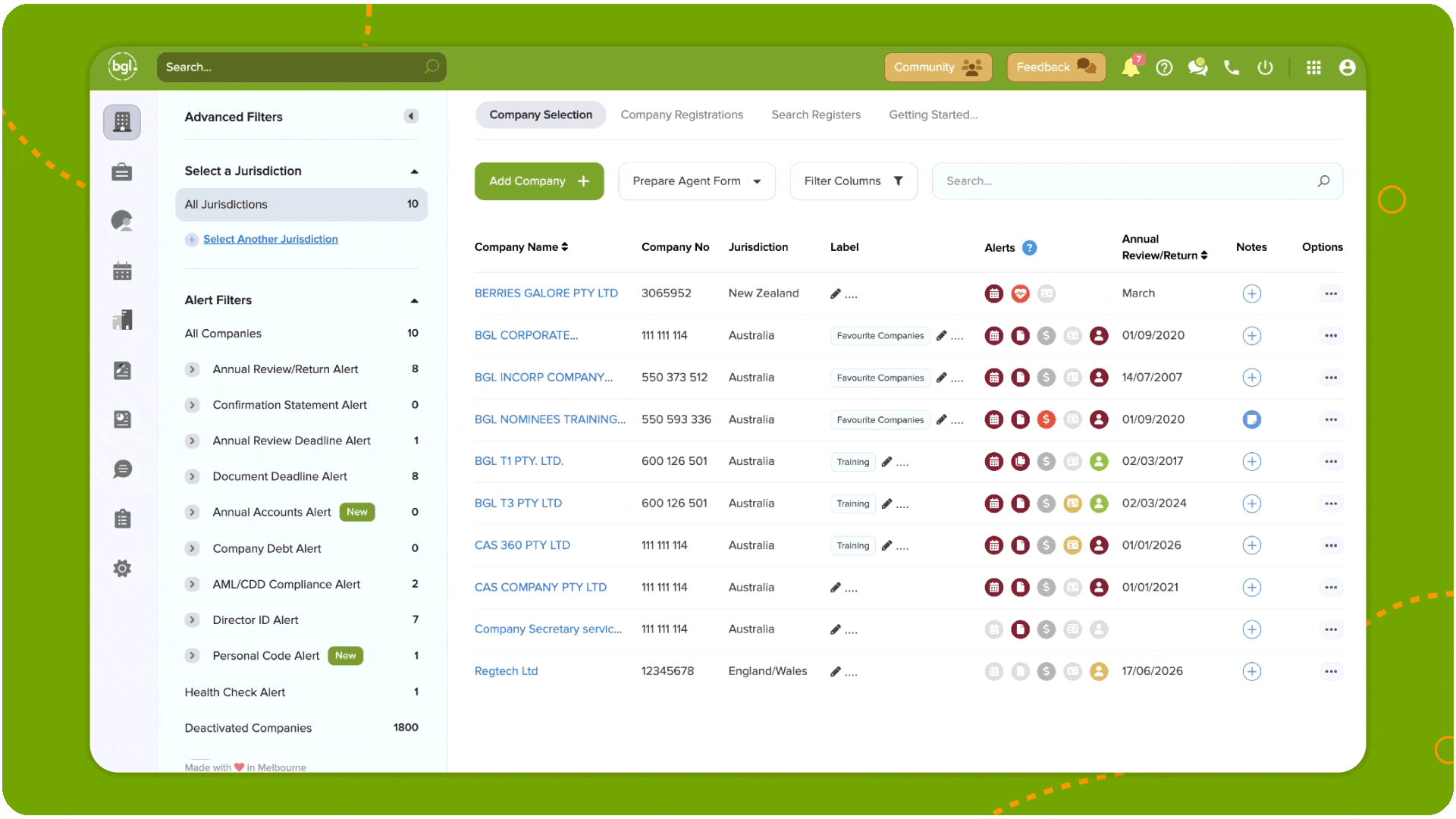Open the calendar icon in left sidebar

pyautogui.click(x=122, y=271)
